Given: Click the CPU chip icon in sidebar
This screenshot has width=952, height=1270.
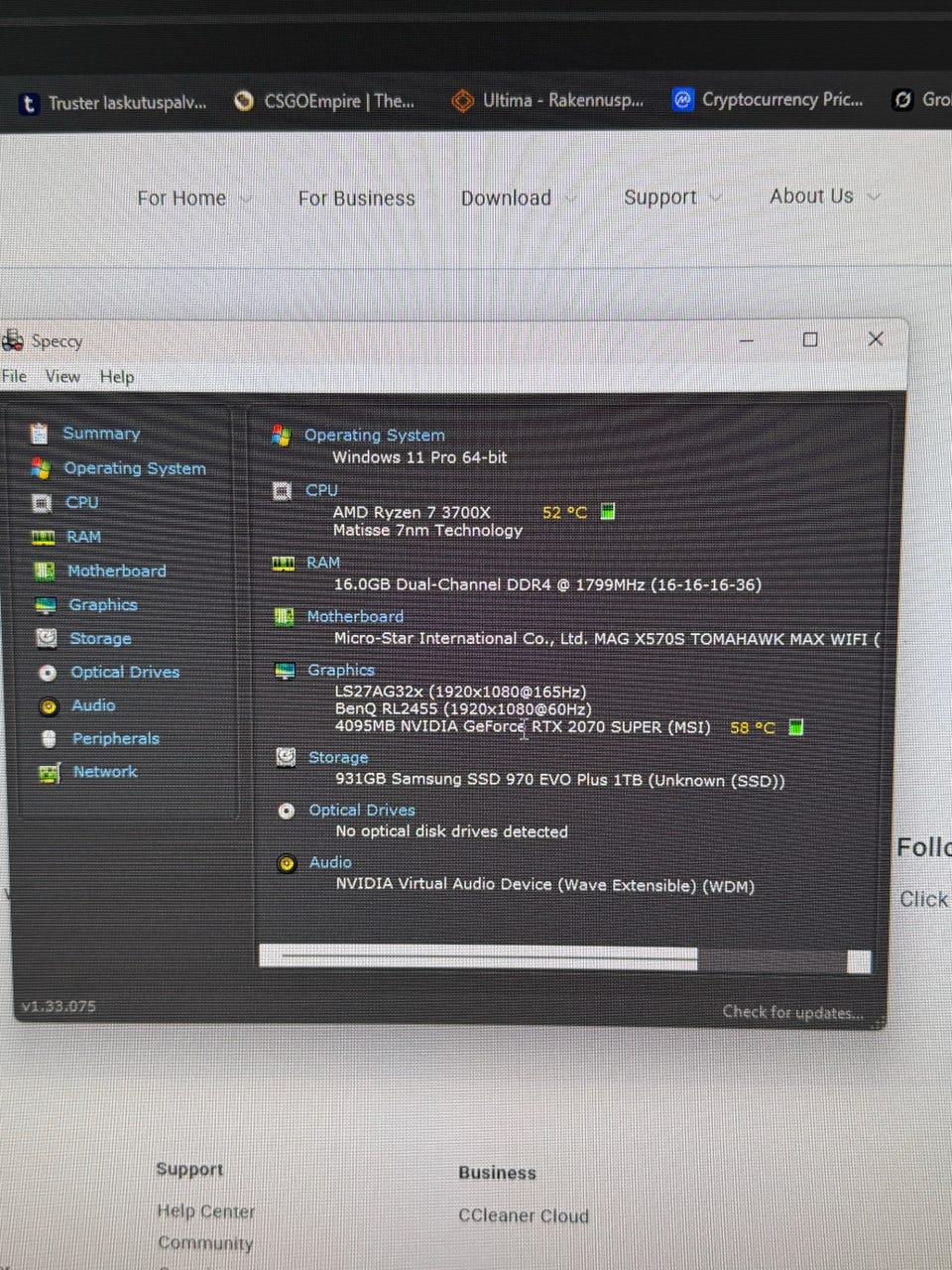Looking at the screenshot, I should click(x=42, y=503).
